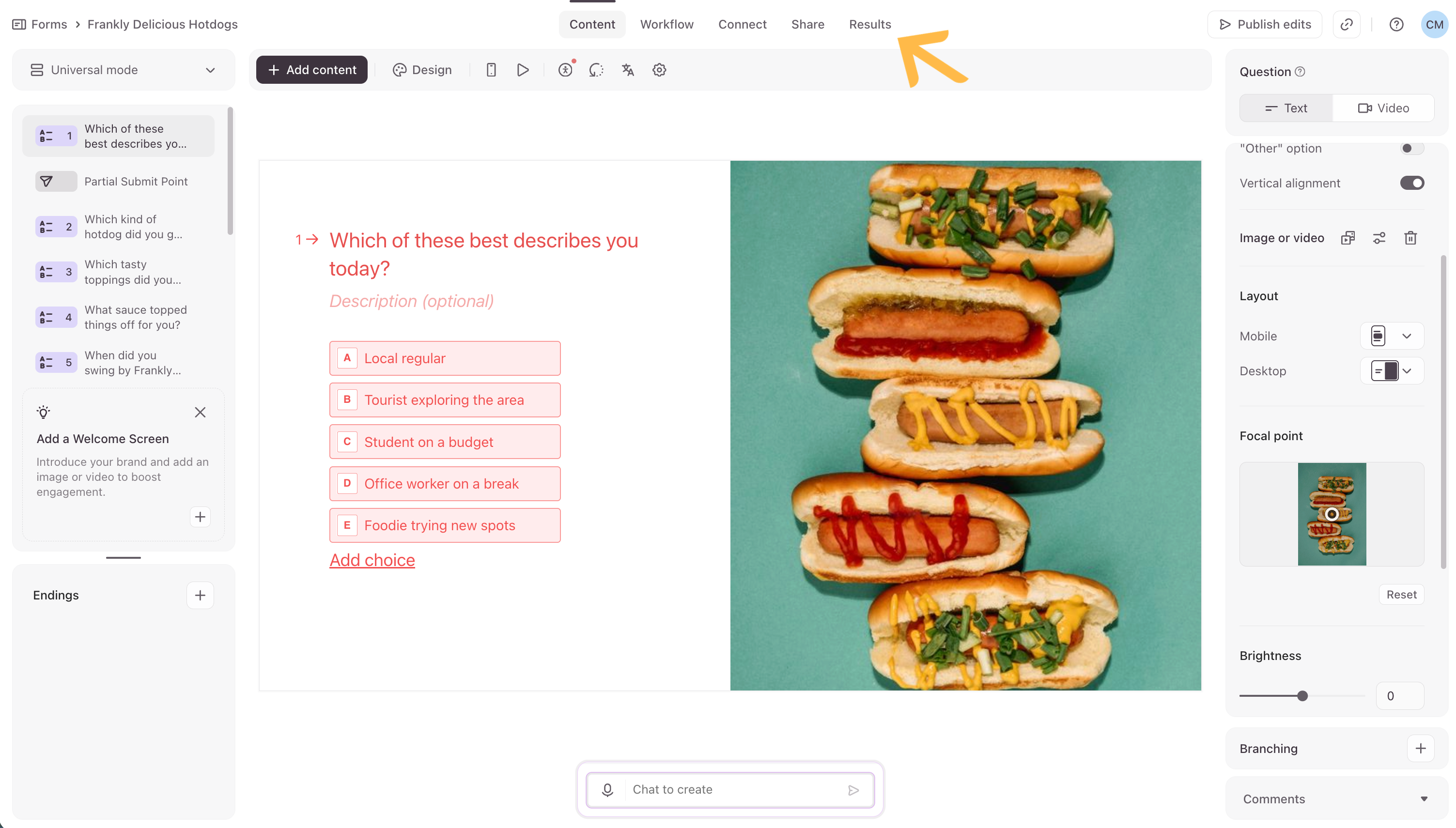Screen dimensions: 1456x828
Task: Click the Brightness slider handle
Action: [x=1302, y=695]
